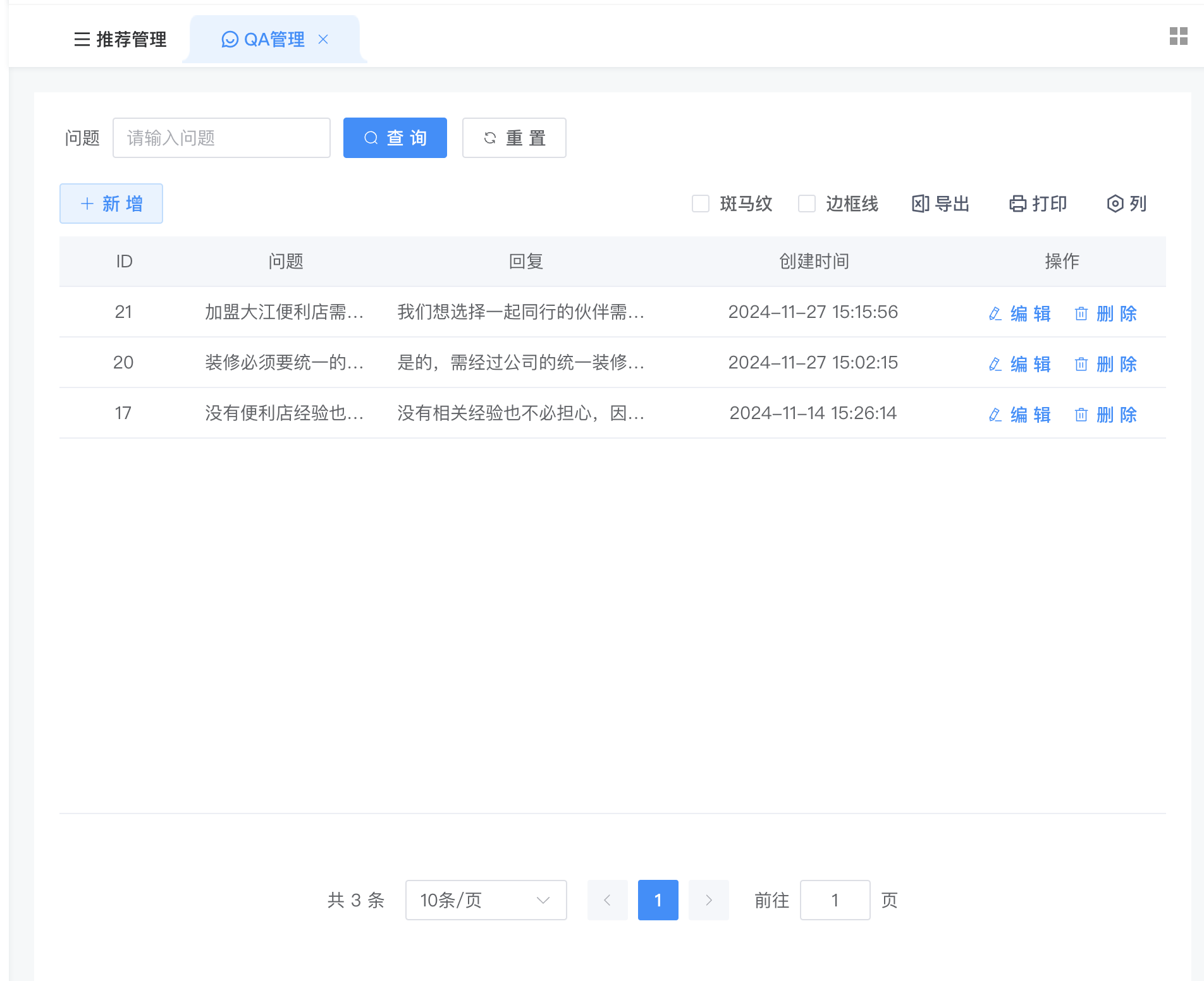Click the 新增 add button
1204x981 pixels.
pos(111,204)
